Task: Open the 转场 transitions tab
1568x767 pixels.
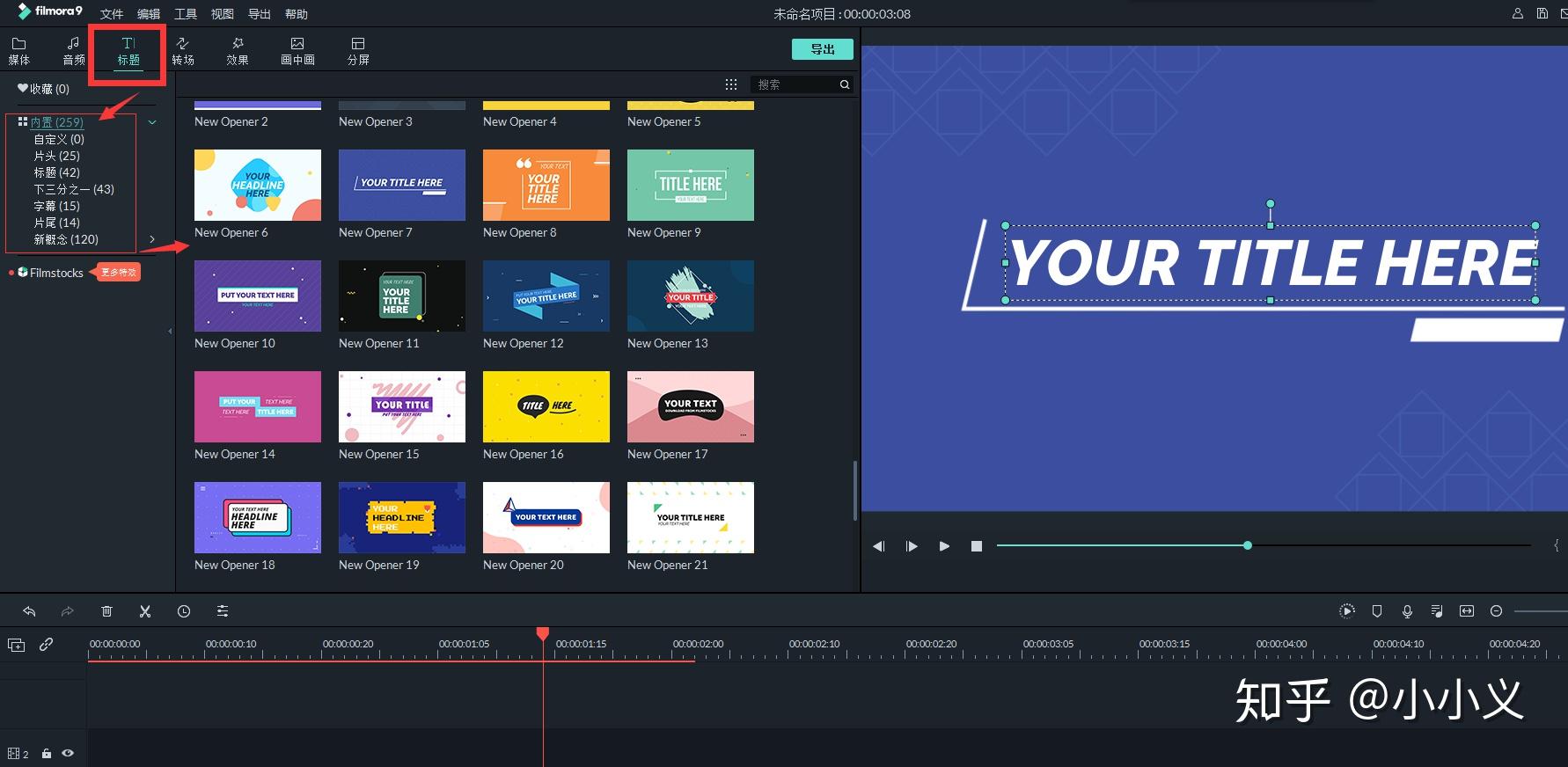Action: 183,51
